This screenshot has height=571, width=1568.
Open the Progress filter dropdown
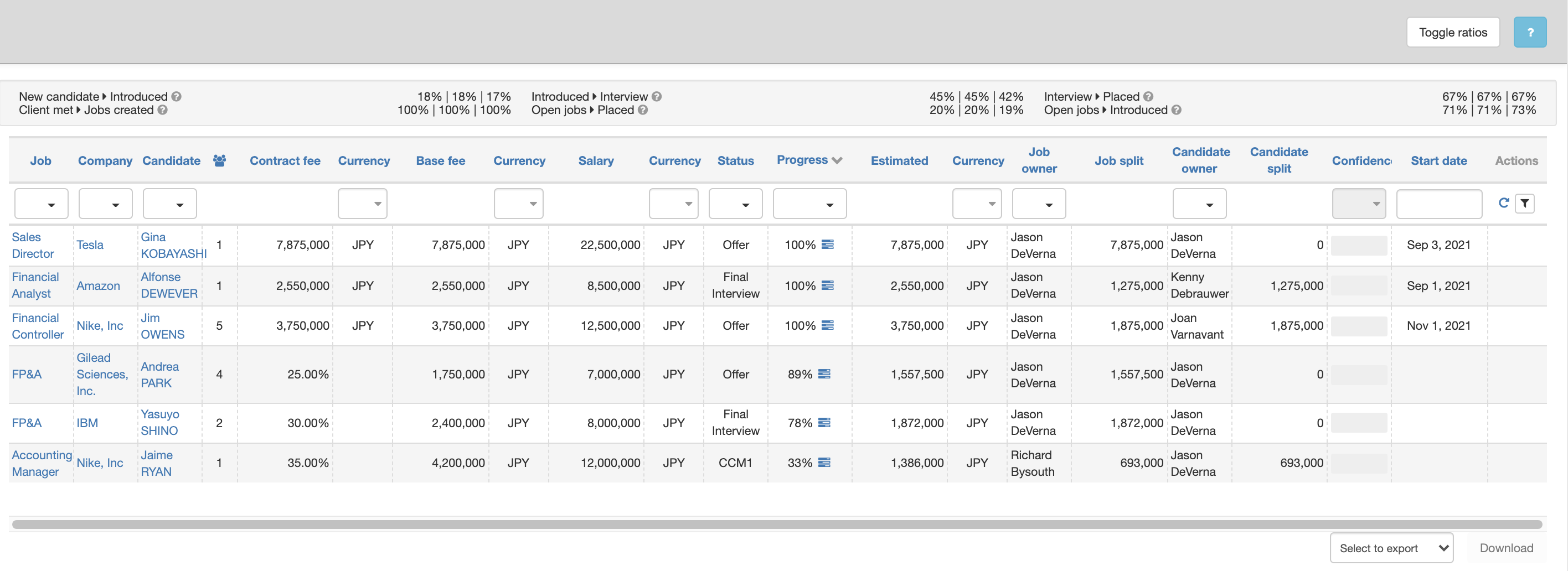click(810, 204)
